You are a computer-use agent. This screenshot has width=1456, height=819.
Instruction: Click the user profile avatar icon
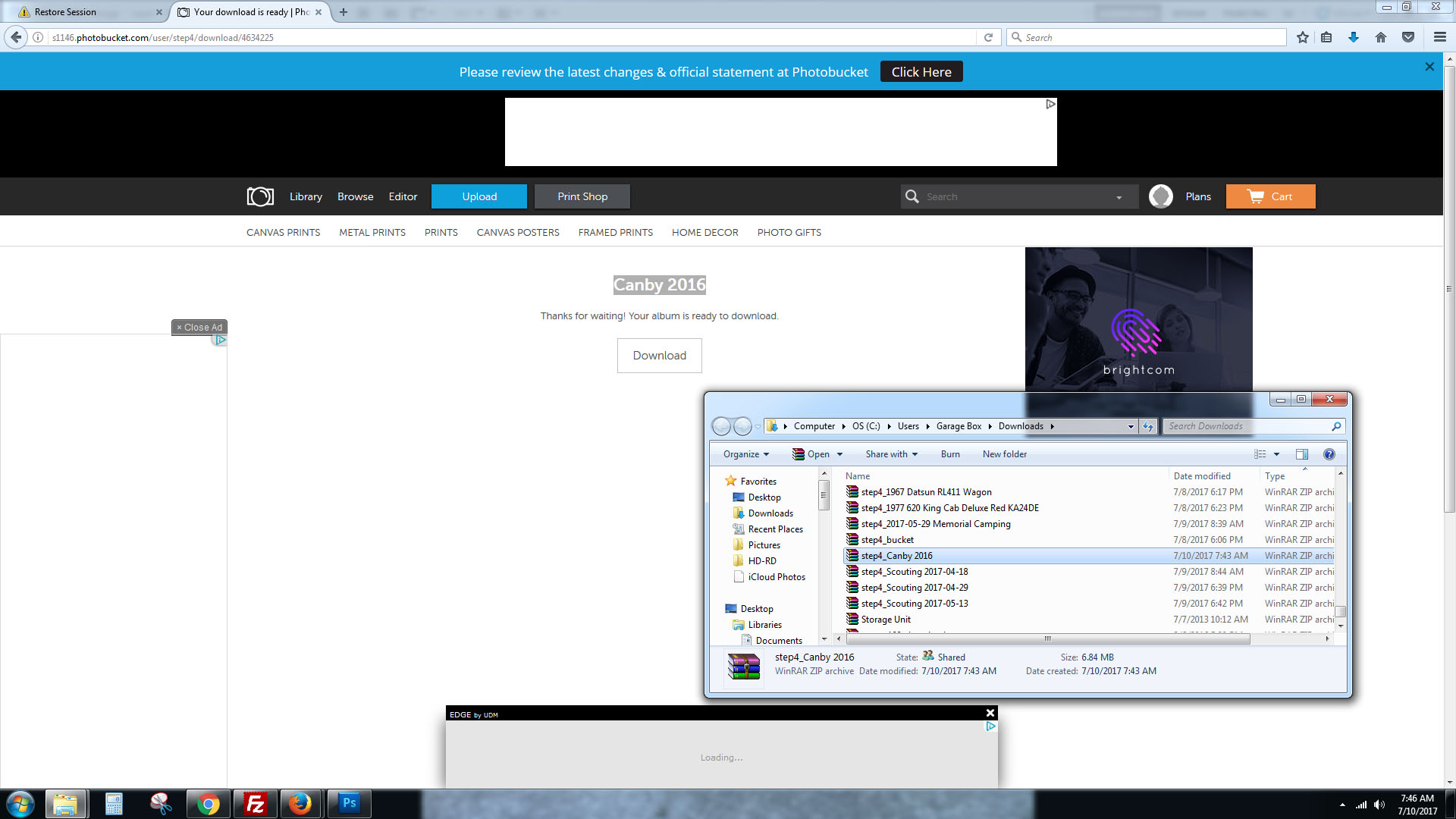(x=1160, y=196)
